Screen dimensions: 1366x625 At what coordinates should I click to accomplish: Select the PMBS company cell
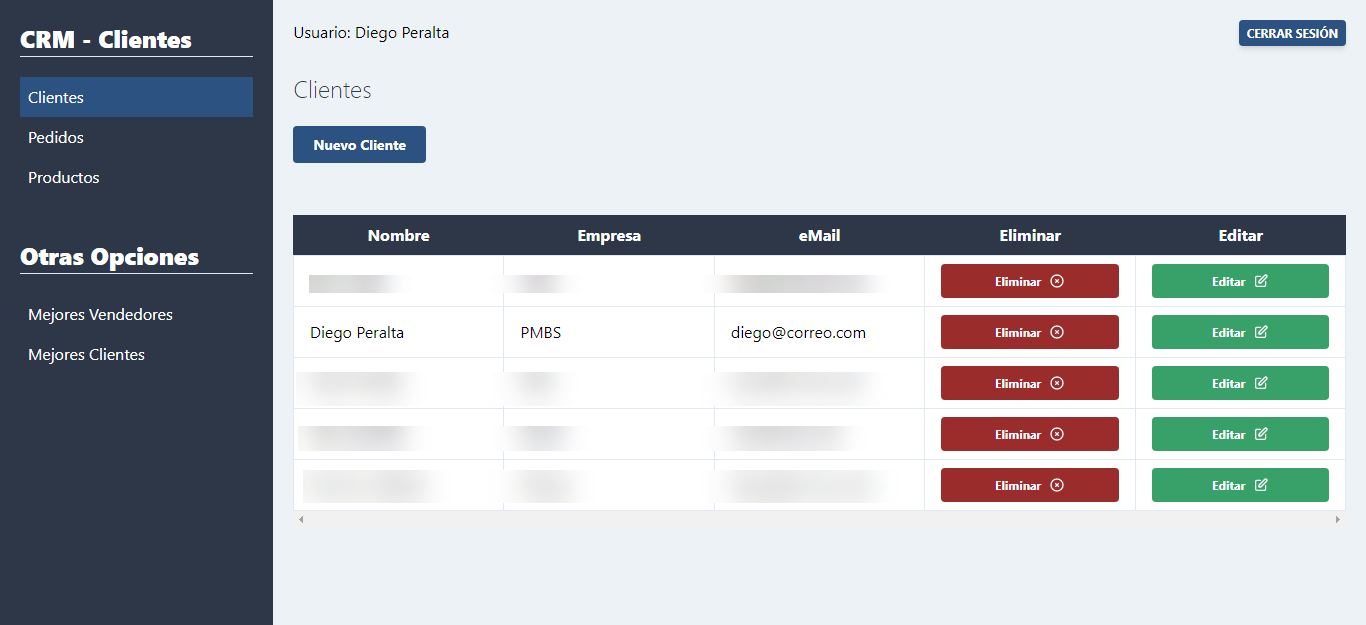click(609, 332)
